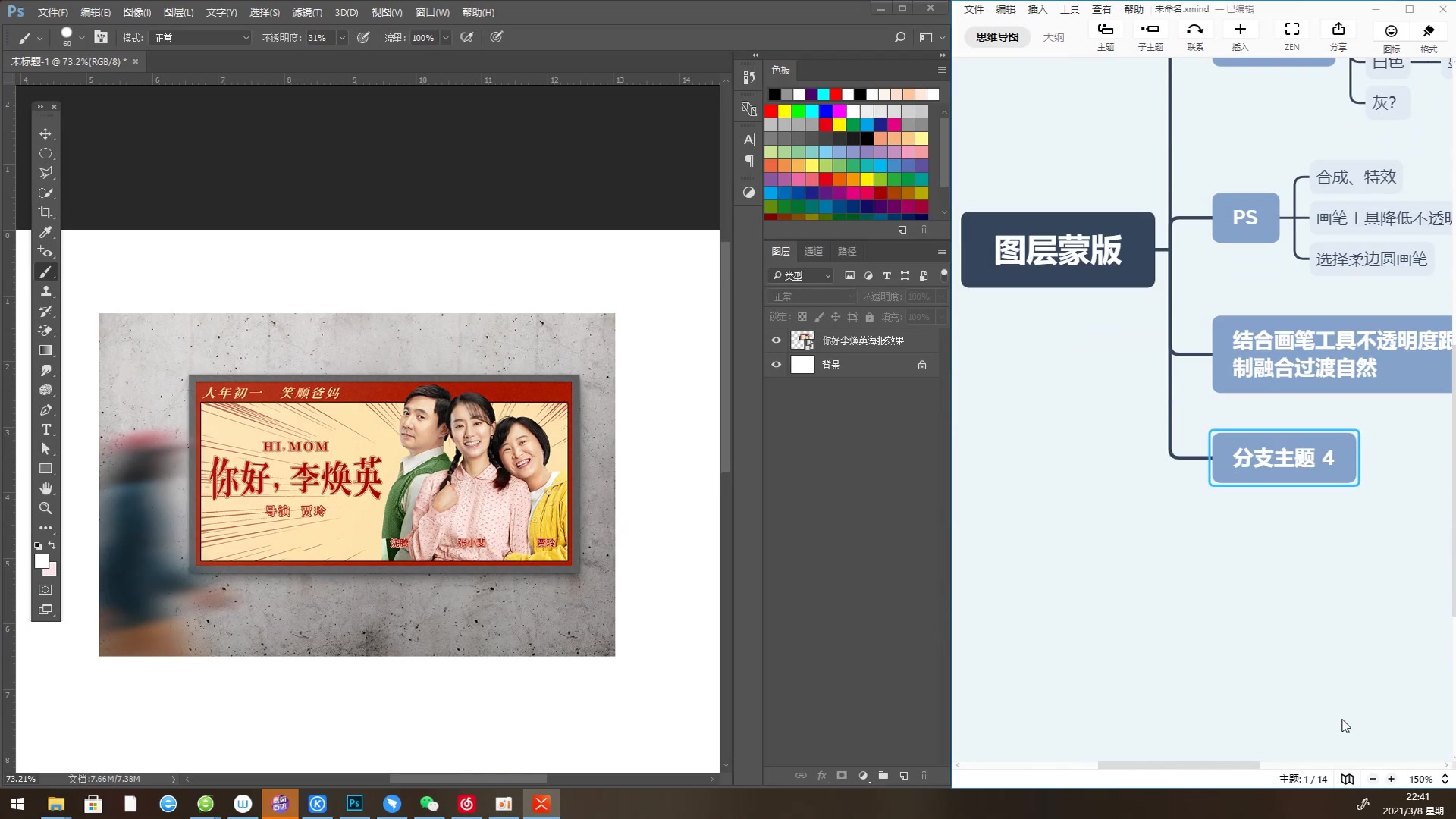Screen dimensions: 1456x819
Task: Open the tool preset picker arrow
Action: (39, 38)
